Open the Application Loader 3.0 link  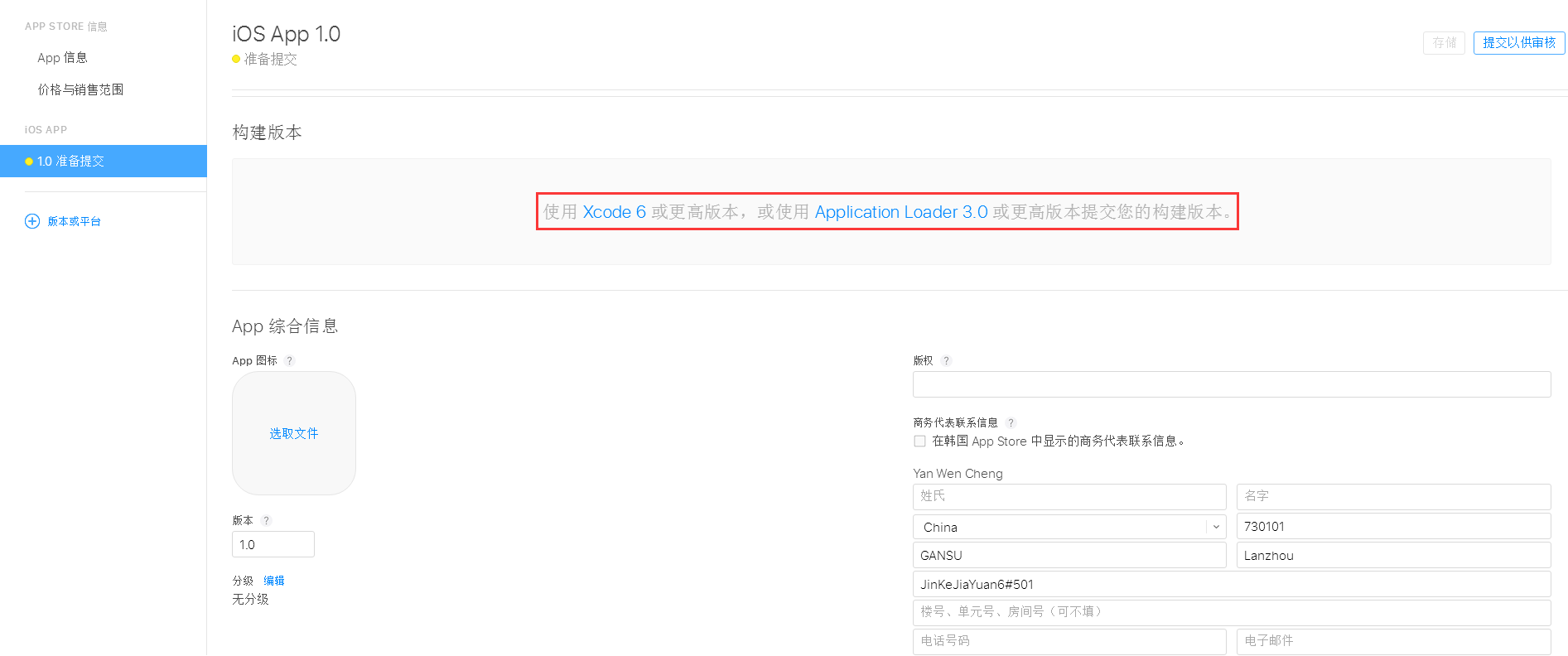coord(901,212)
